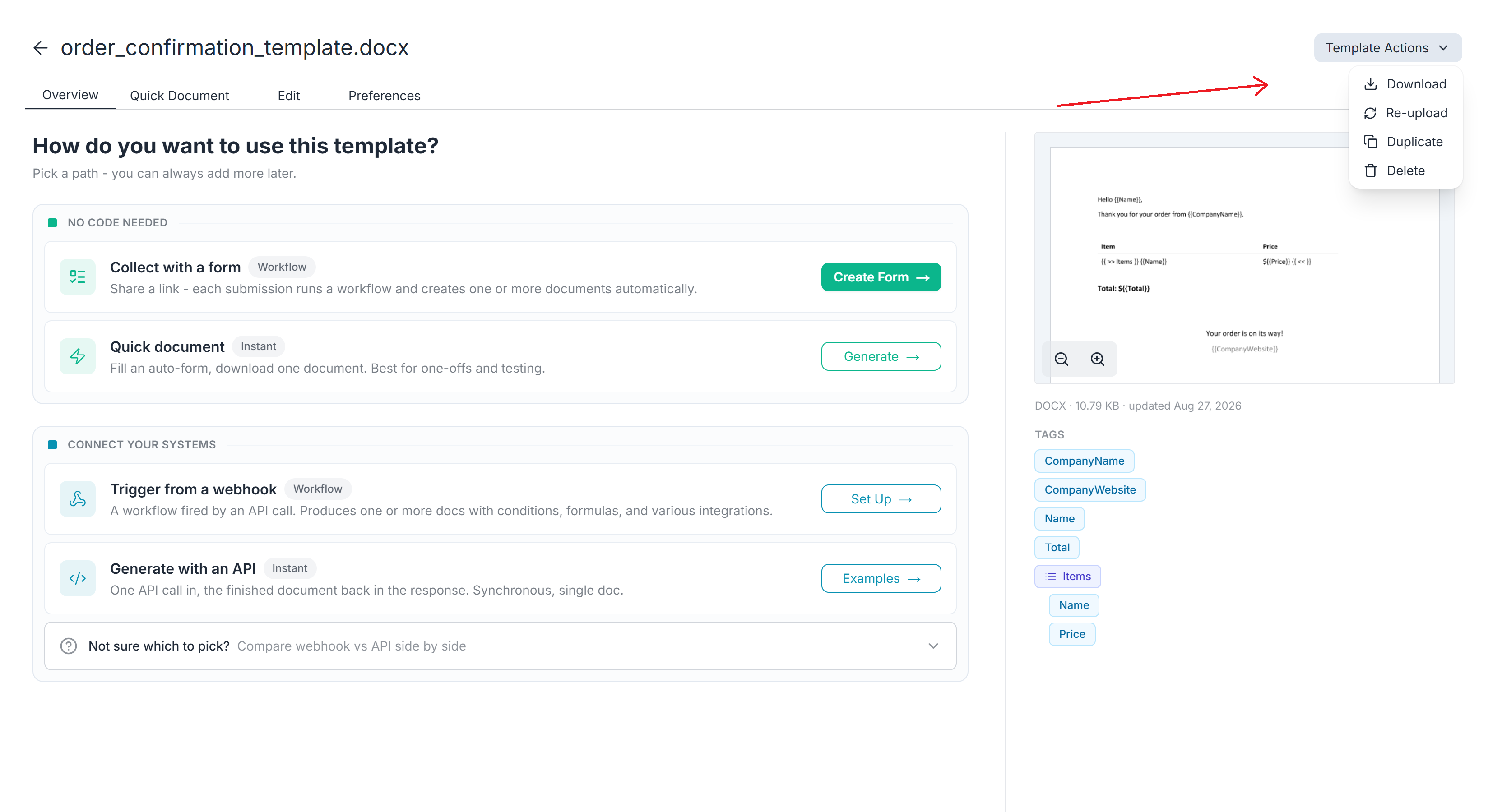
Task: Select the top-level Name tag
Action: pyautogui.click(x=1059, y=519)
